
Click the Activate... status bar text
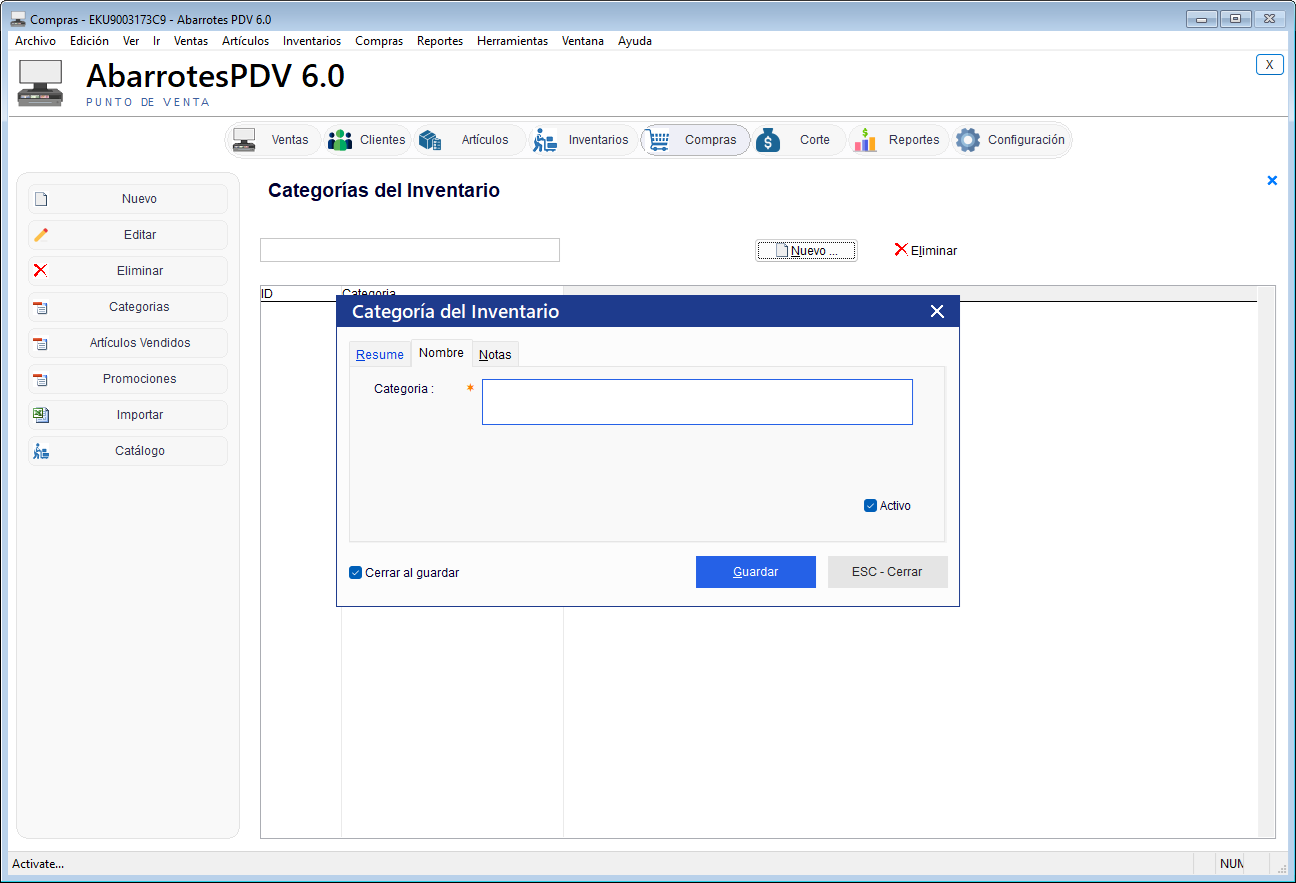38,864
